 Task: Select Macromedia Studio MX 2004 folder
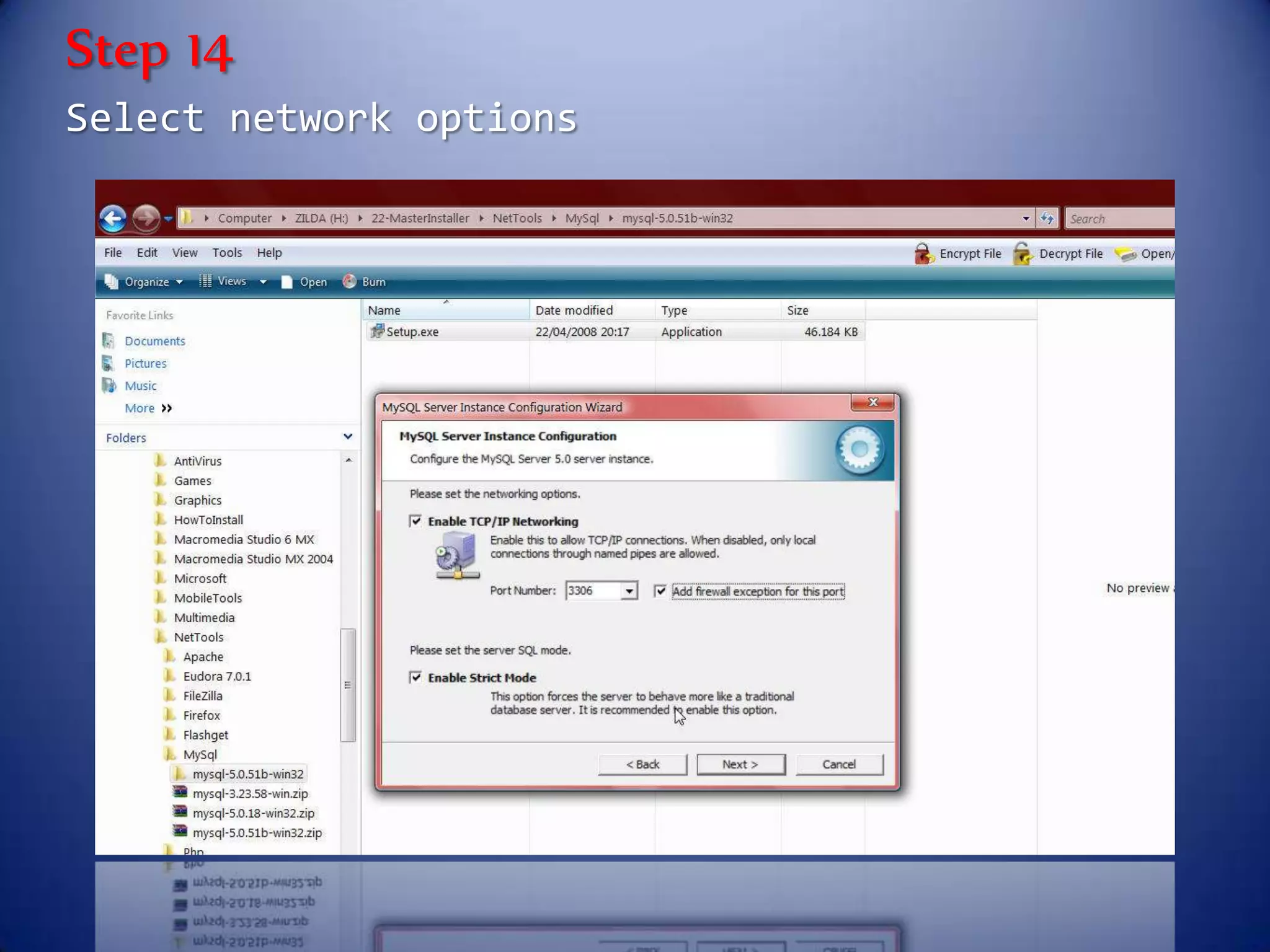(253, 559)
